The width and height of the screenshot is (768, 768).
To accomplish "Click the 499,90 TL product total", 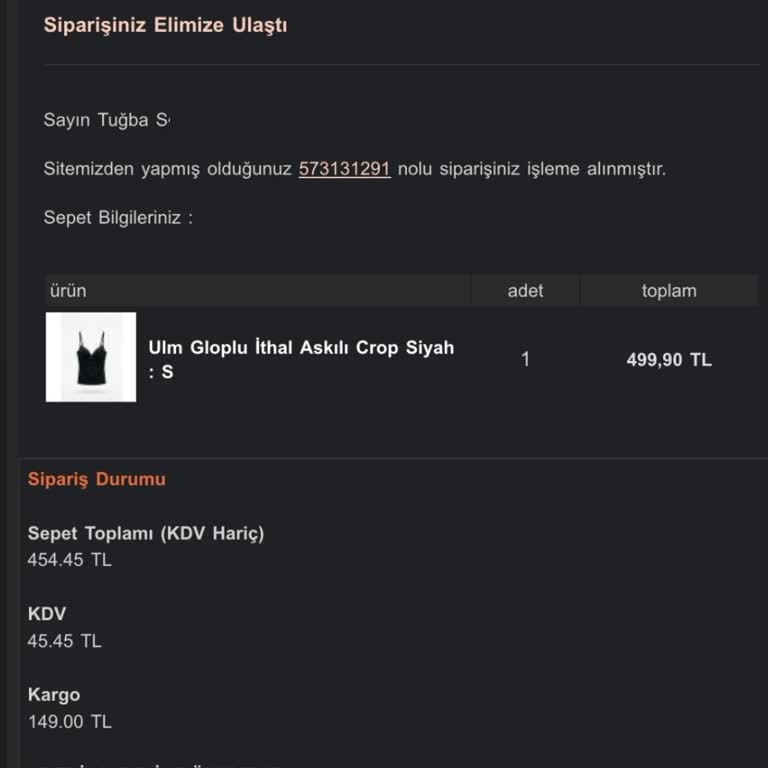I will click(668, 360).
